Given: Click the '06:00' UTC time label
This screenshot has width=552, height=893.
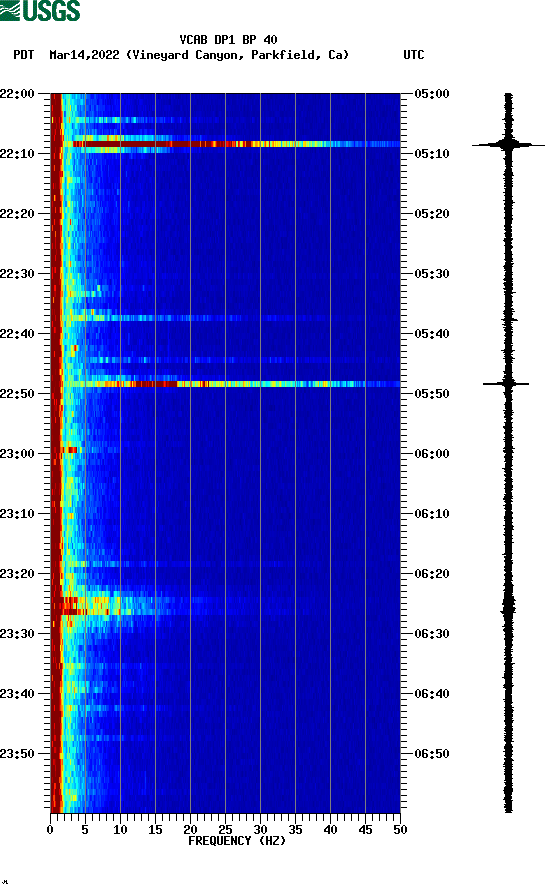Looking at the screenshot, I should tap(432, 453).
